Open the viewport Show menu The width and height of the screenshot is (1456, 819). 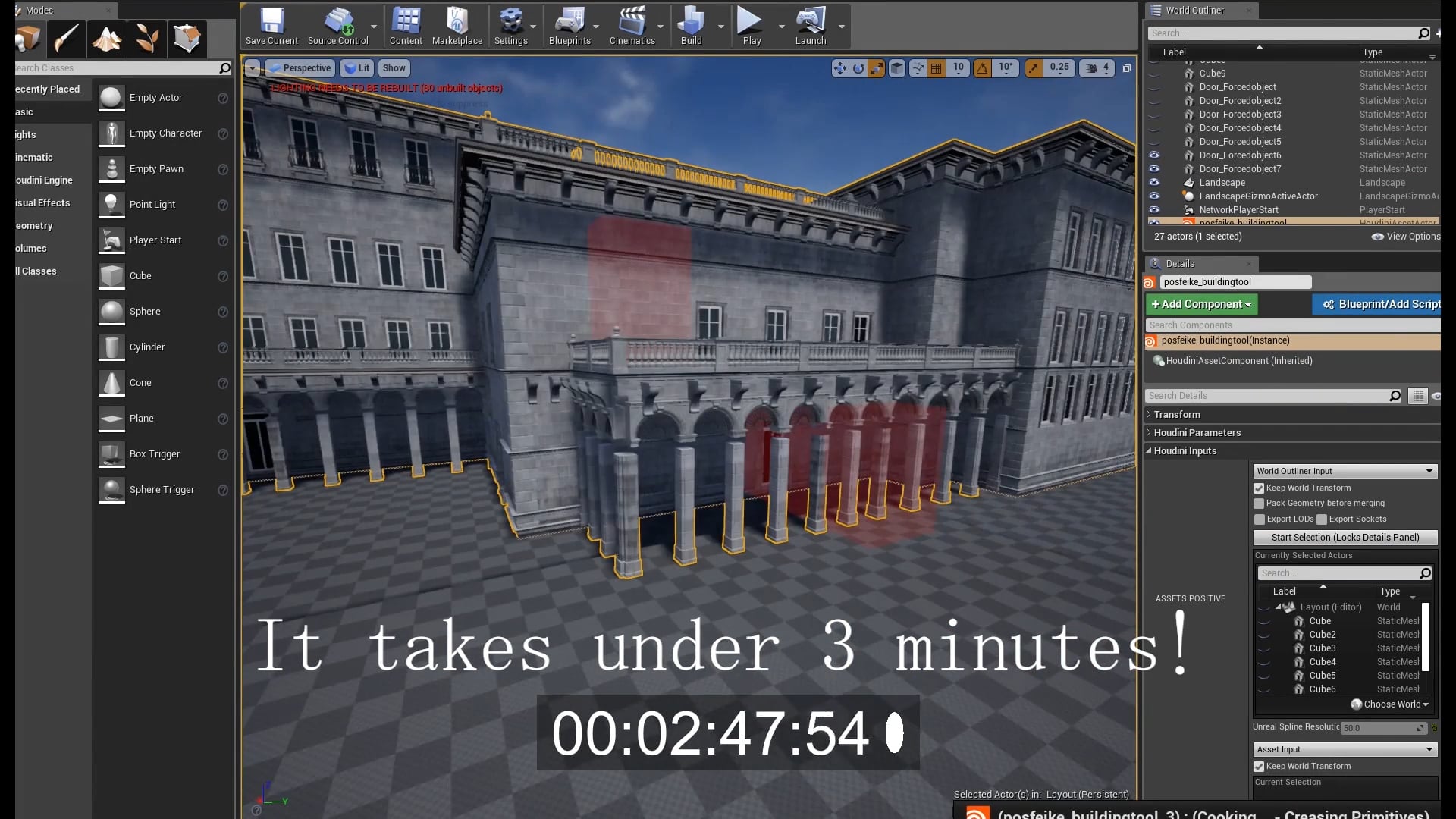coord(394,68)
